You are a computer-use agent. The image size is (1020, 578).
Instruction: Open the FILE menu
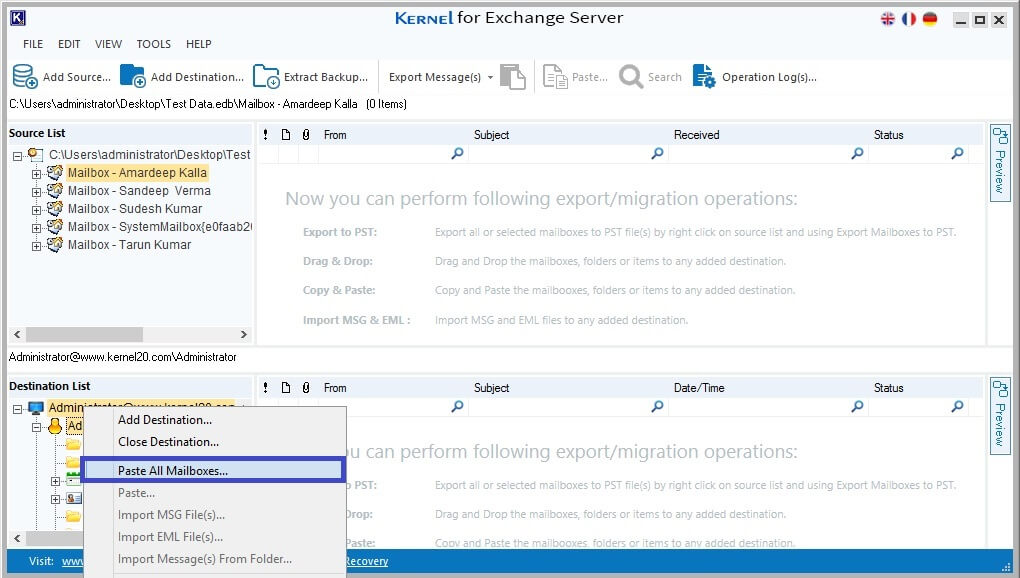[33, 44]
